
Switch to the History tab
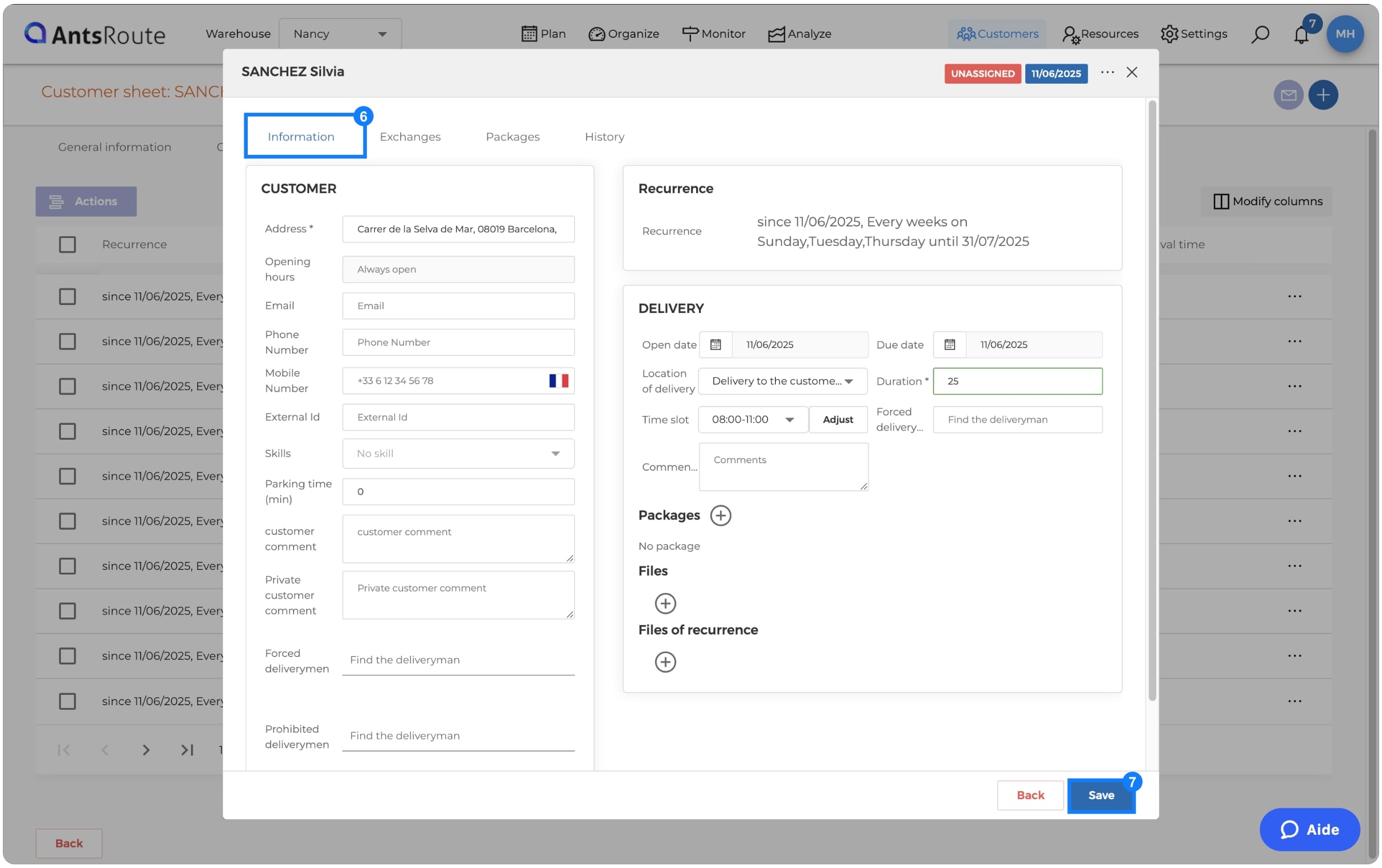click(604, 136)
